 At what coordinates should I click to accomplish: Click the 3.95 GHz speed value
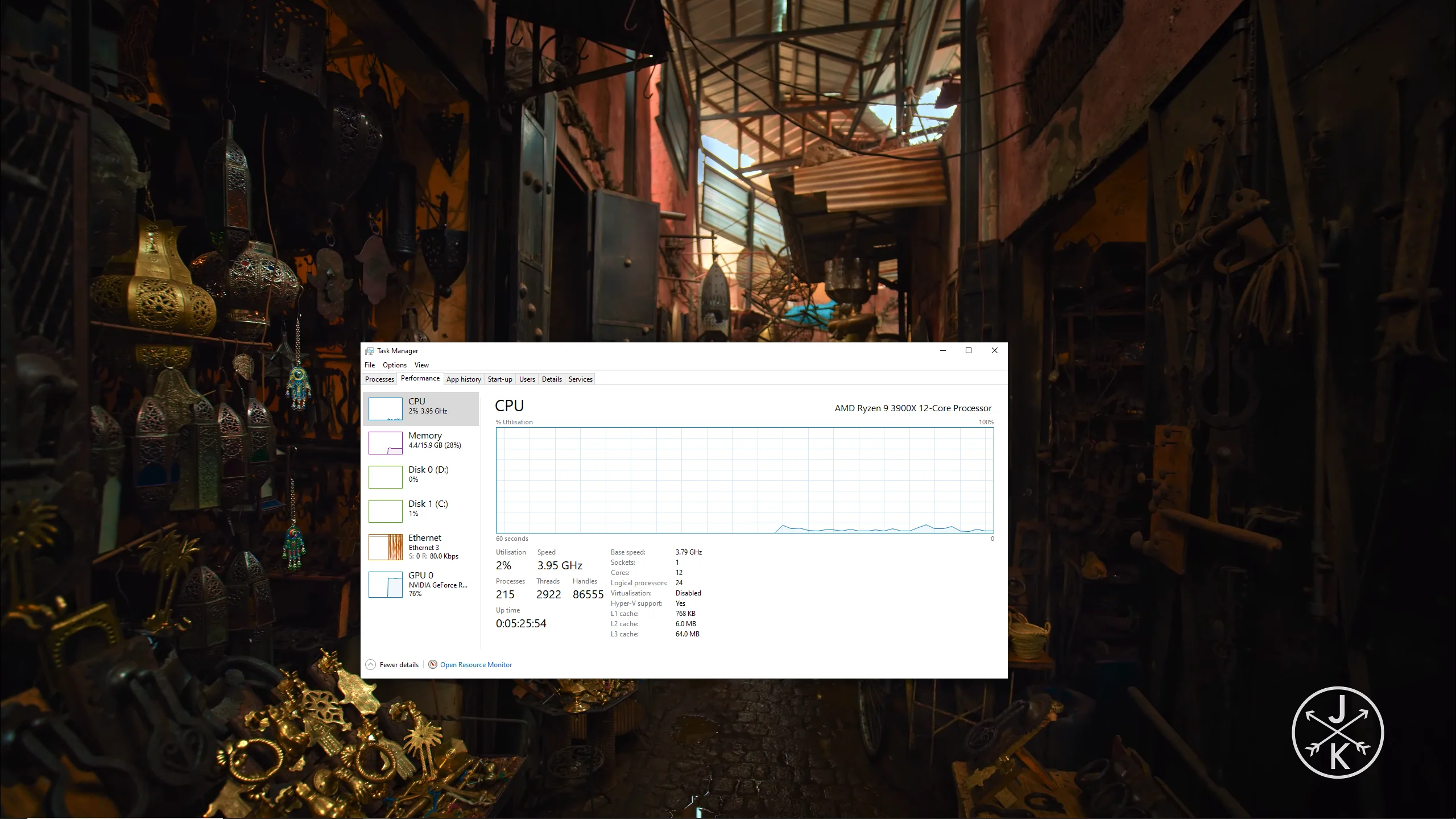click(x=560, y=566)
